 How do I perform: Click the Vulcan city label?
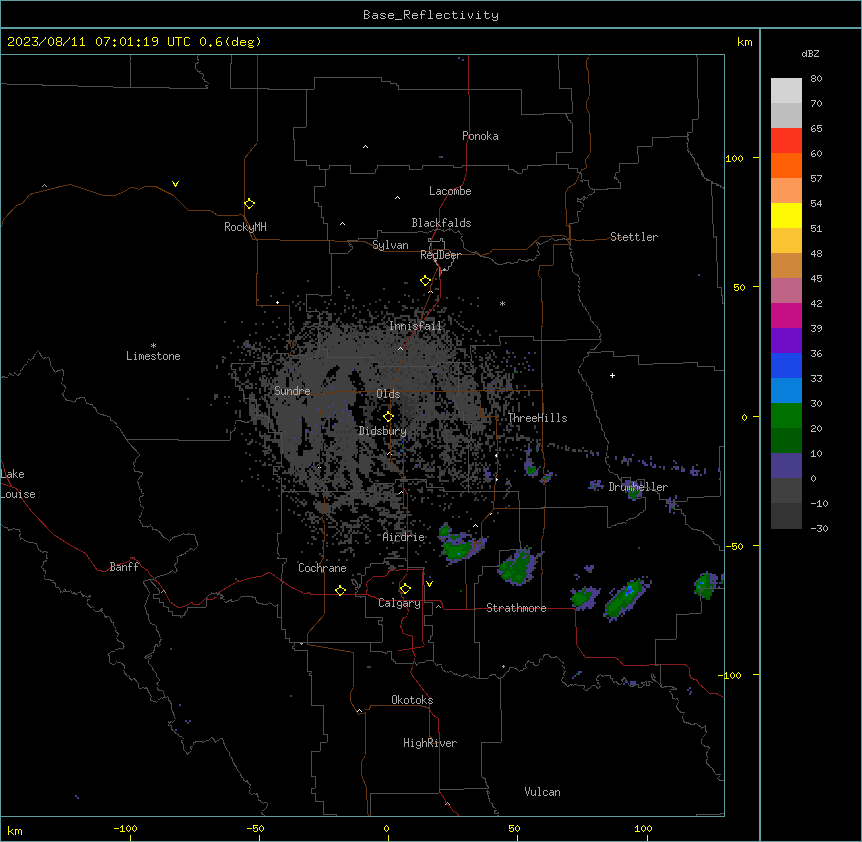pyautogui.click(x=543, y=792)
